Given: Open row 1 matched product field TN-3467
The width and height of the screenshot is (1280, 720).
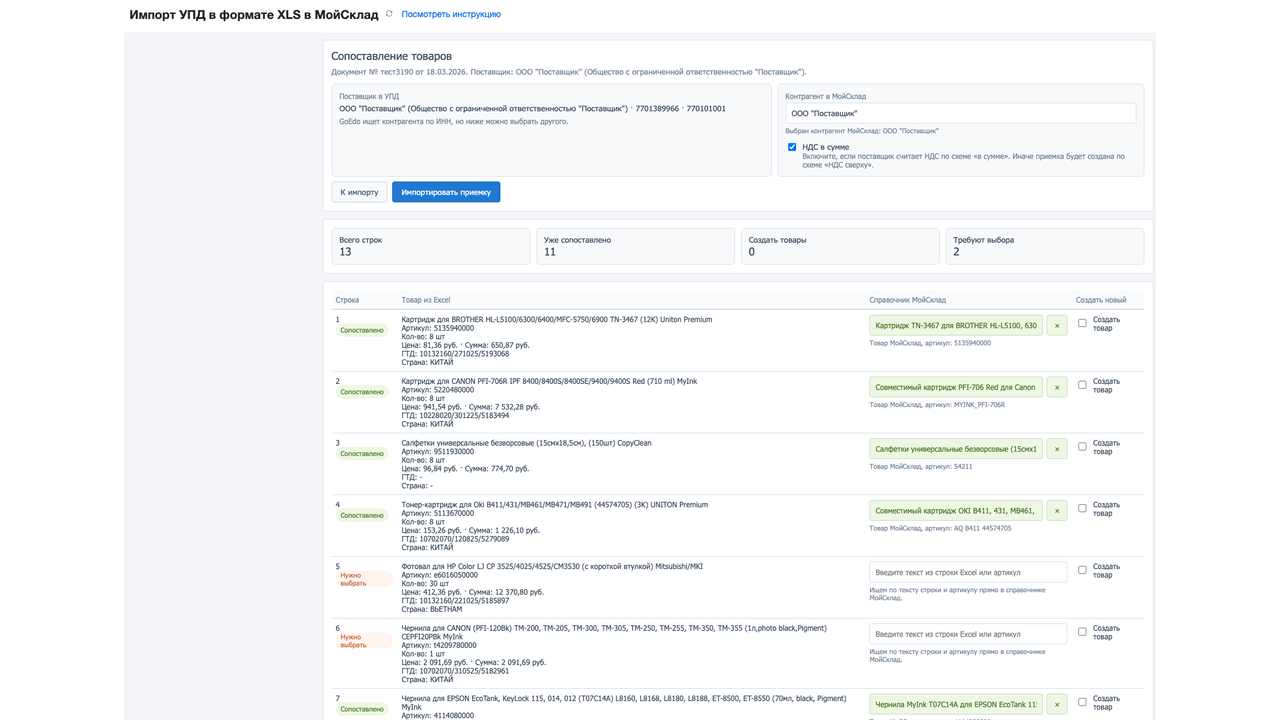Looking at the screenshot, I should [955, 325].
